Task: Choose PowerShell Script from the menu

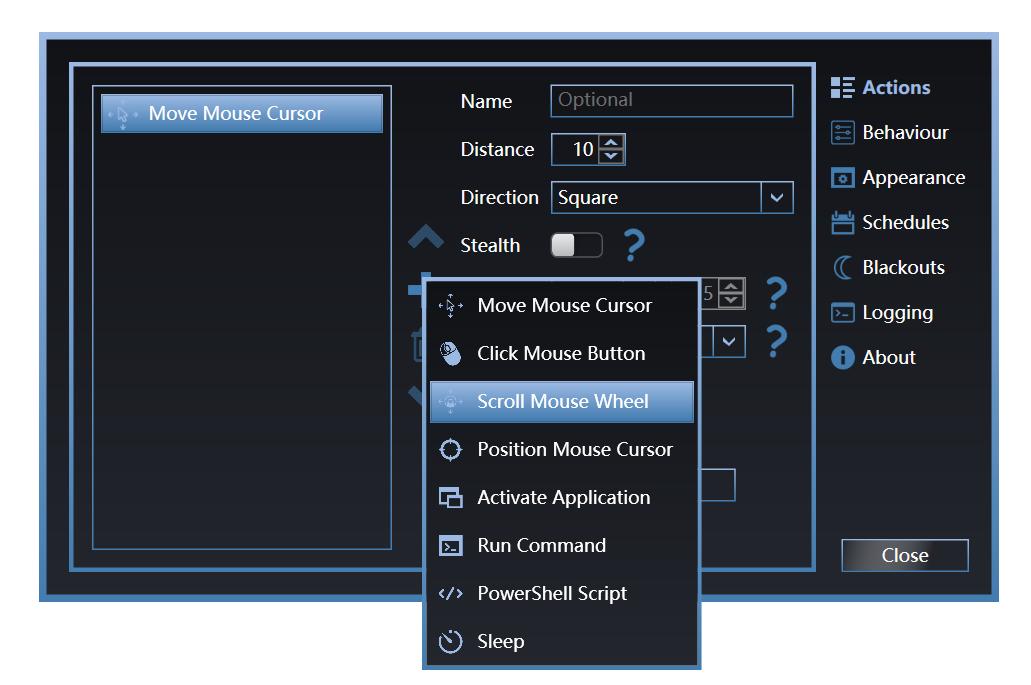Action: pos(562,593)
